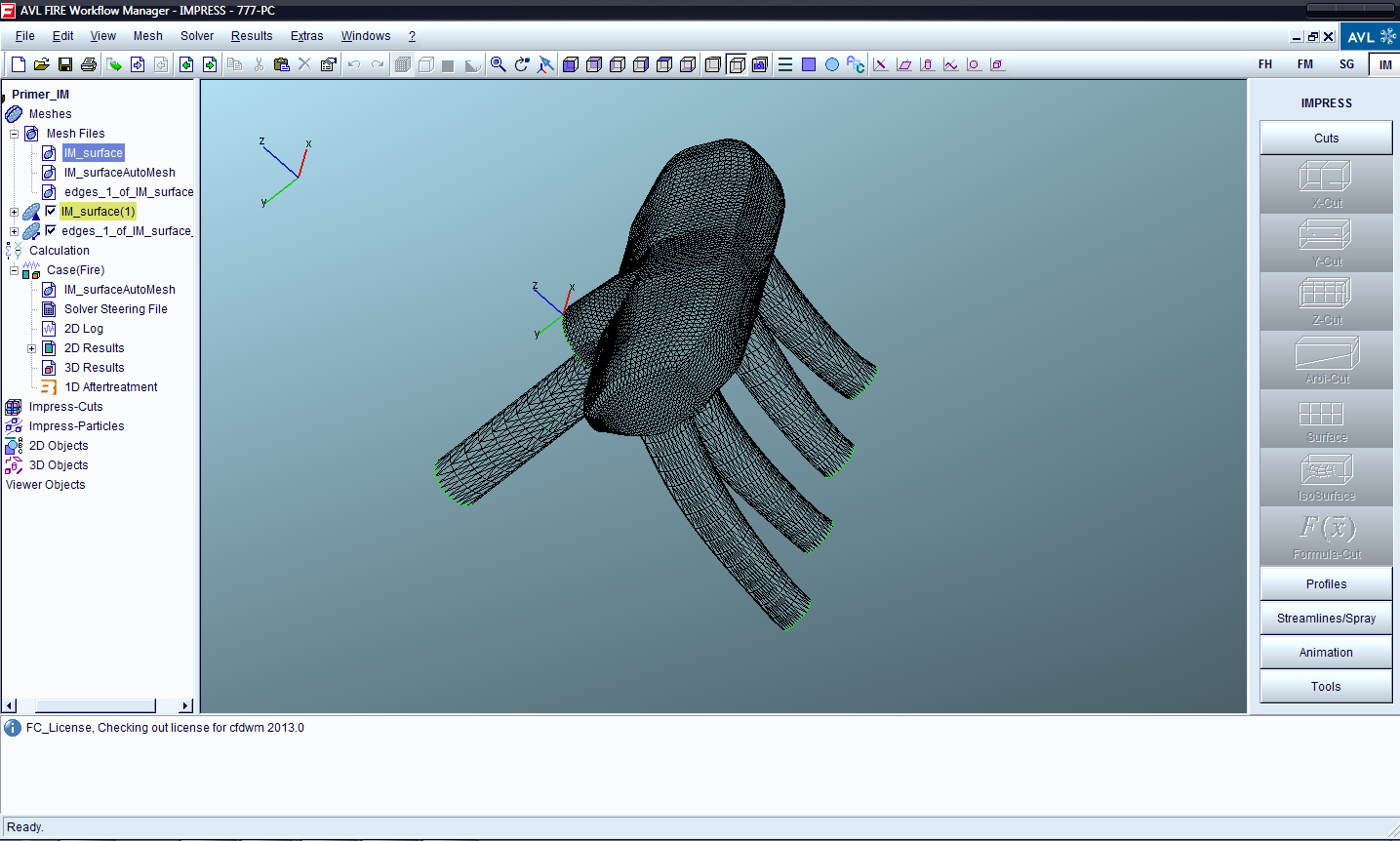This screenshot has height=841, width=1400.
Task: Toggle the shaded mesh display mode
Action: [x=403, y=64]
